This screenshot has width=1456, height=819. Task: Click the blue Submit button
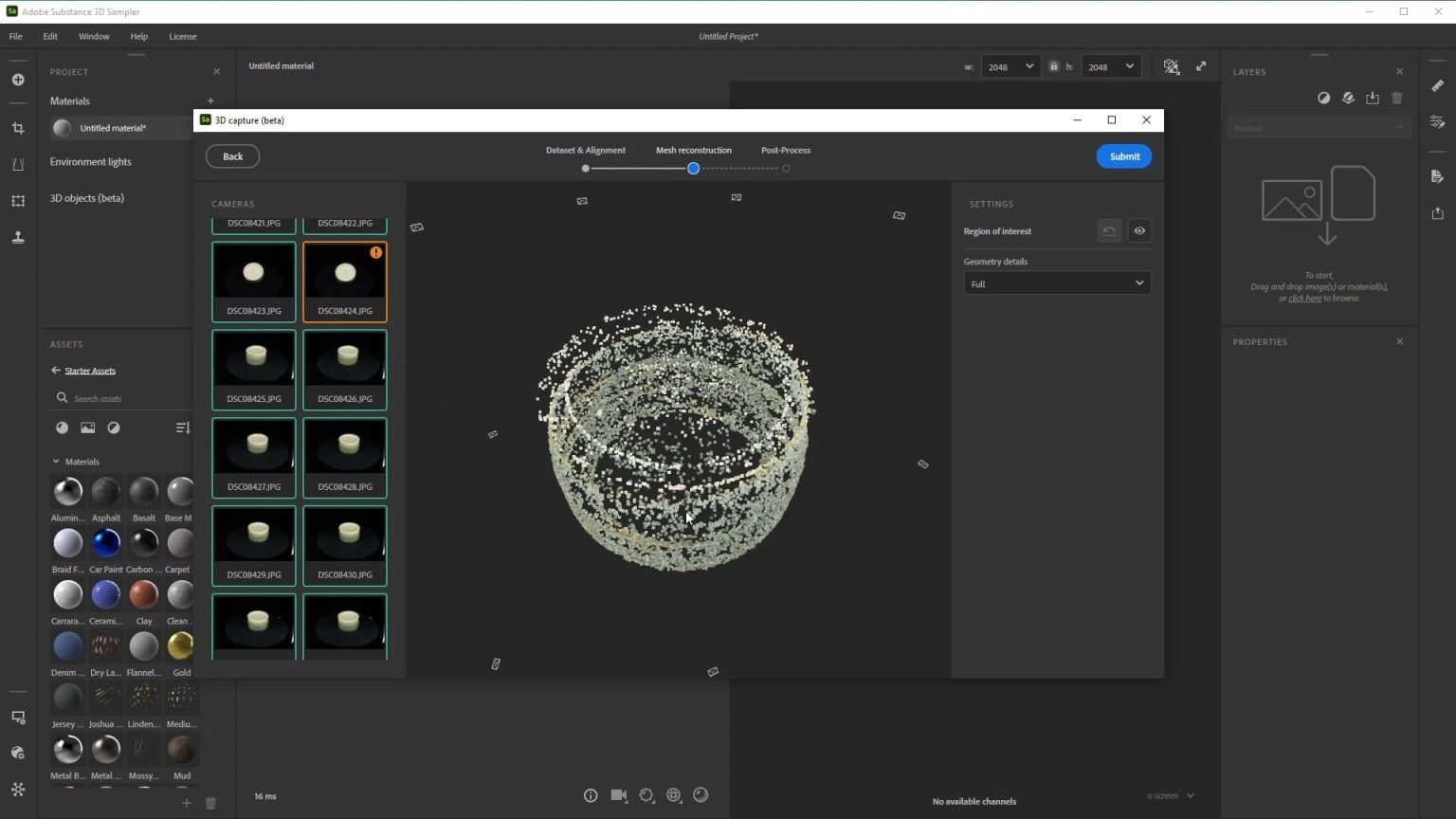[x=1123, y=155]
